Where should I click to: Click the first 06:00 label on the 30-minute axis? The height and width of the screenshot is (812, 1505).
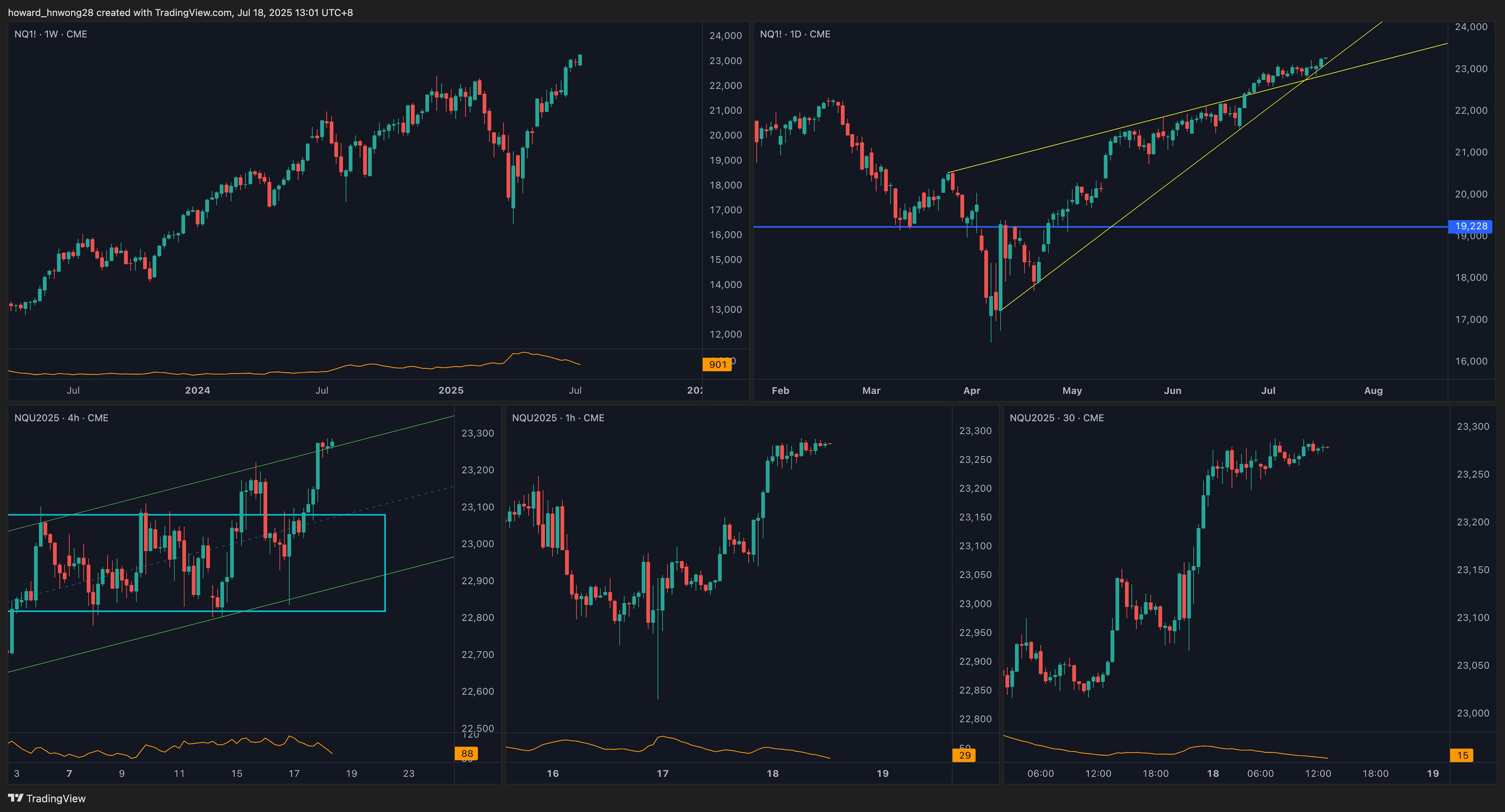1041,774
